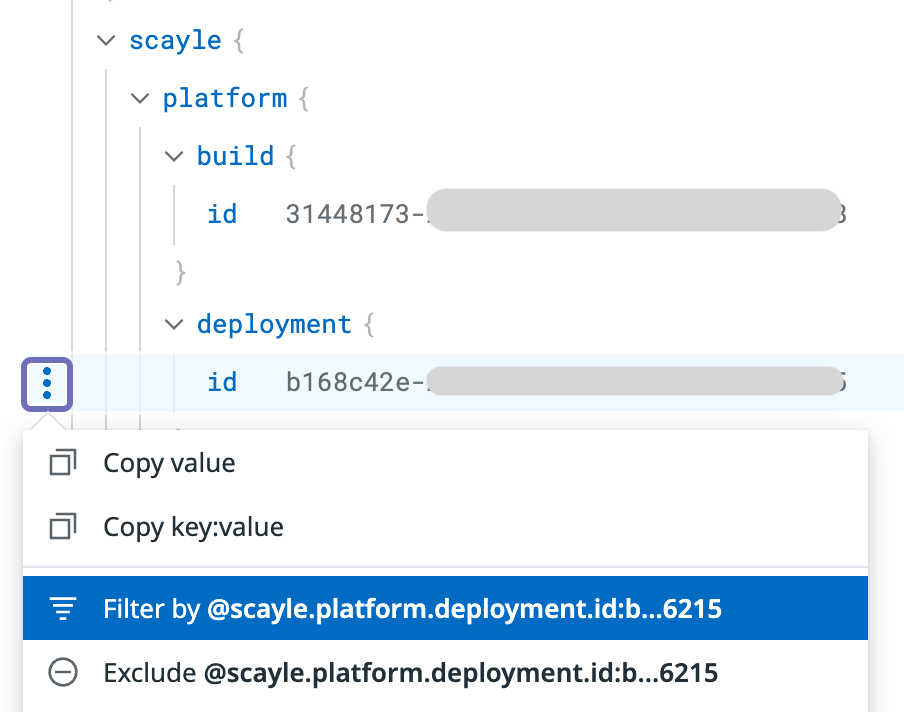The image size is (904, 712).
Task: Collapse the scayle object
Action: coord(105,41)
